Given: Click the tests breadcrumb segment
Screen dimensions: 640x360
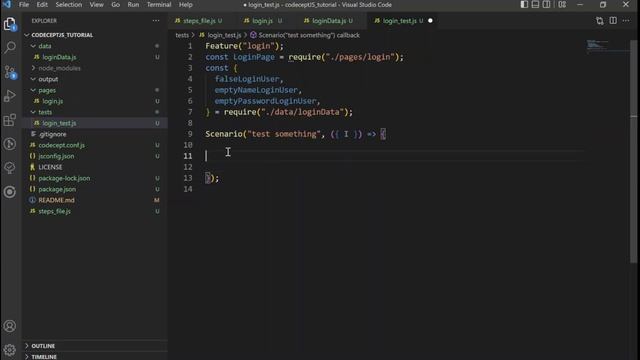Looking at the screenshot, I should (182, 36).
